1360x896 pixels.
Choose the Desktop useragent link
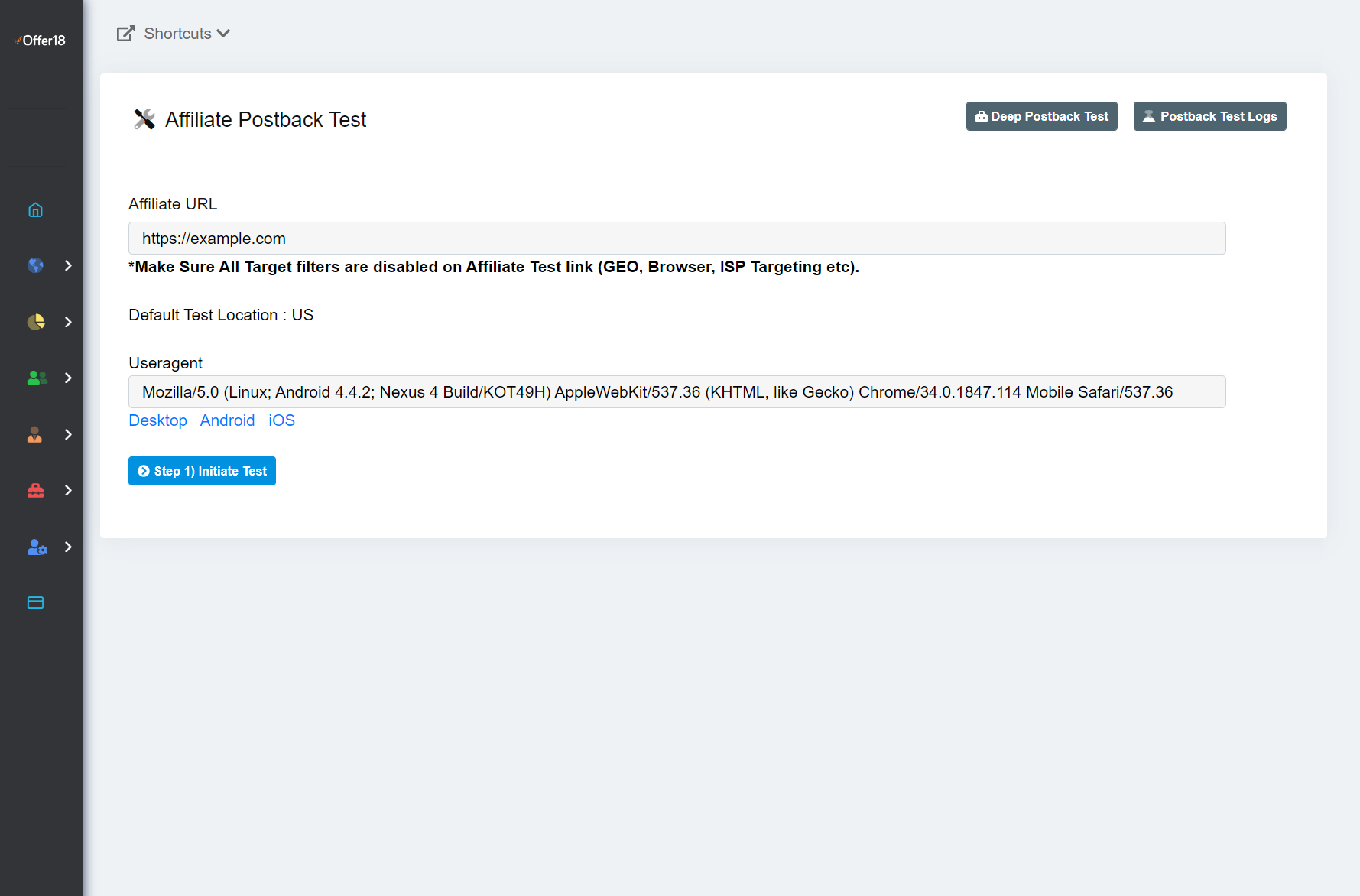click(157, 420)
